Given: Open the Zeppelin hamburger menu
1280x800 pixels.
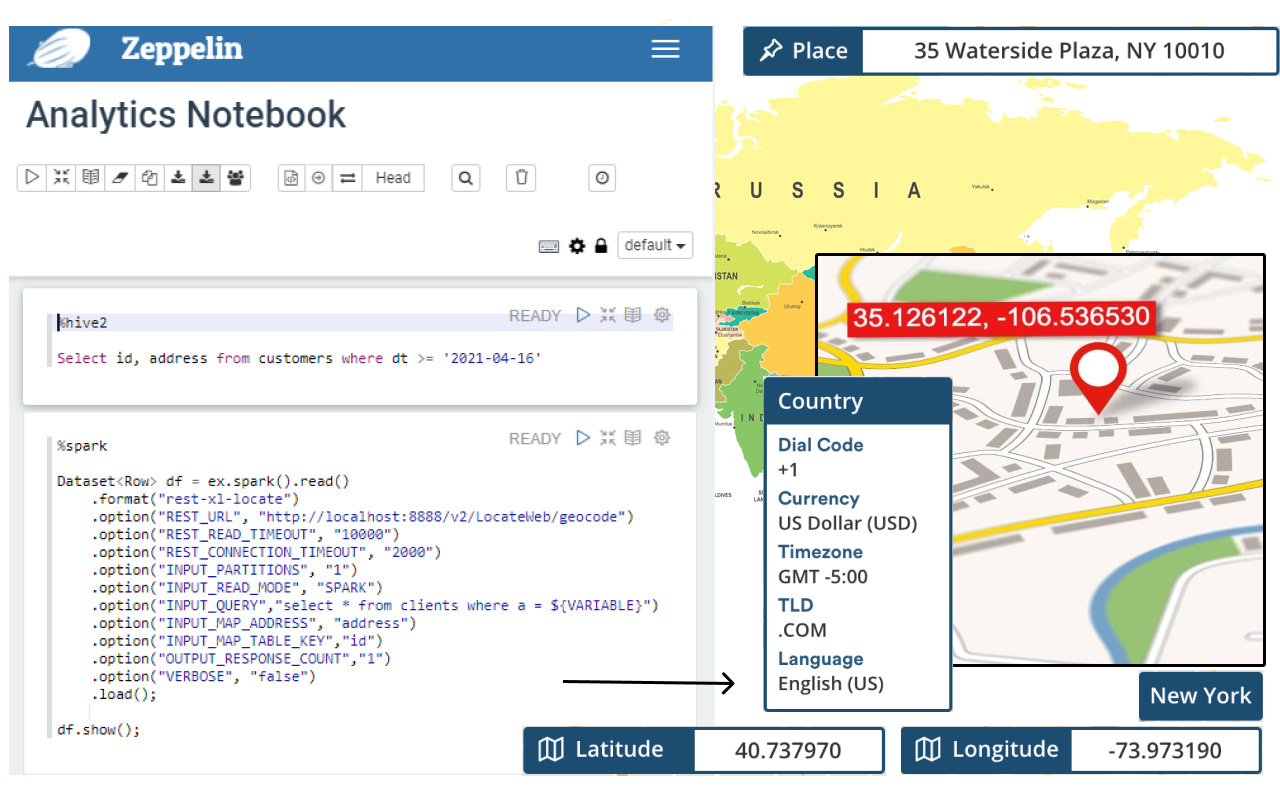Looking at the screenshot, I should click(666, 49).
